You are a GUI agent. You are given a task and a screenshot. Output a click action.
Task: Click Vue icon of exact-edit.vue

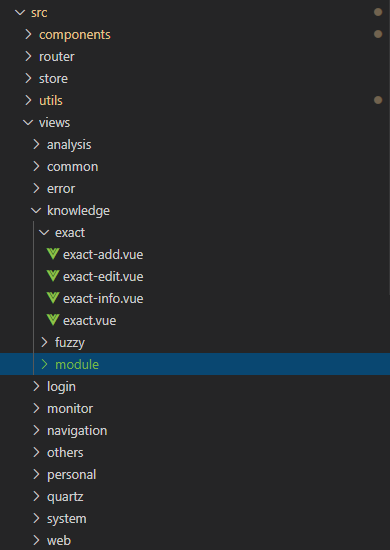53,276
